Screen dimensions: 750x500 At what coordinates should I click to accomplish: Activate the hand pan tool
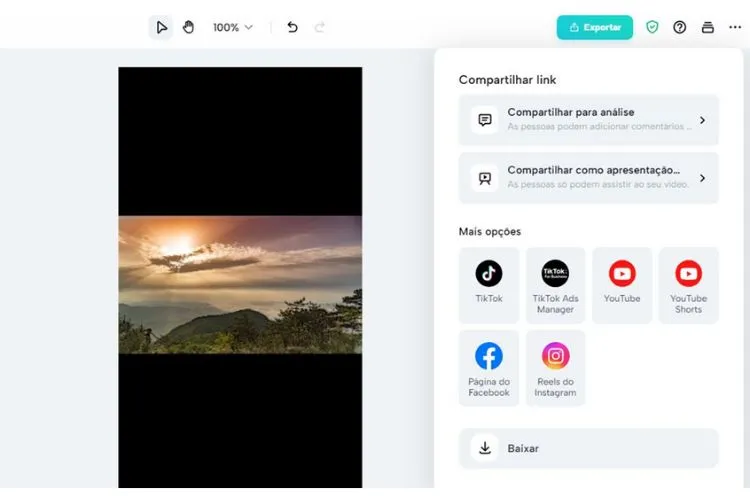click(x=188, y=27)
